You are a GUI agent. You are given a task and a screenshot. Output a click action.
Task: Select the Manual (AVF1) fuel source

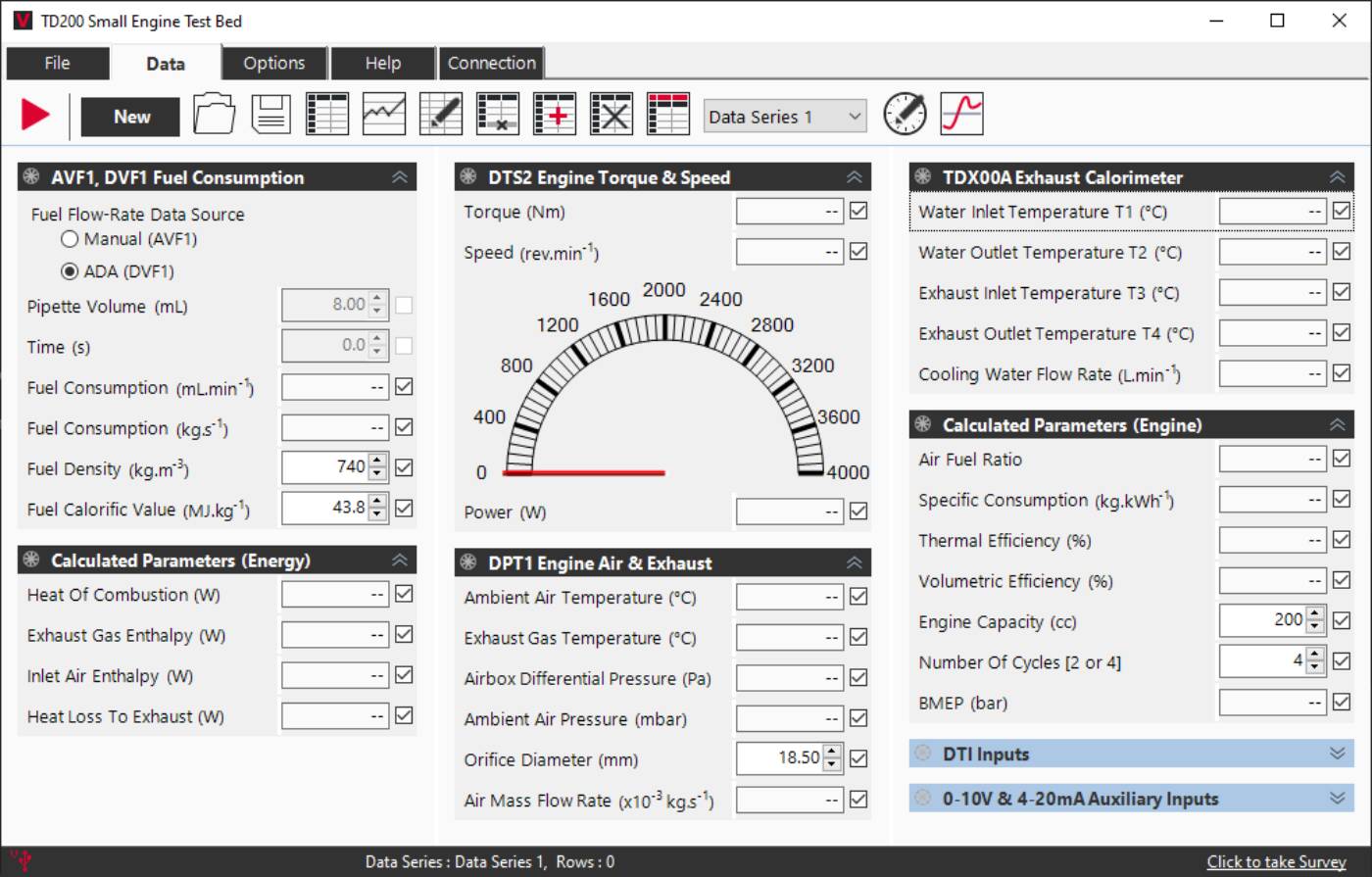[70, 238]
